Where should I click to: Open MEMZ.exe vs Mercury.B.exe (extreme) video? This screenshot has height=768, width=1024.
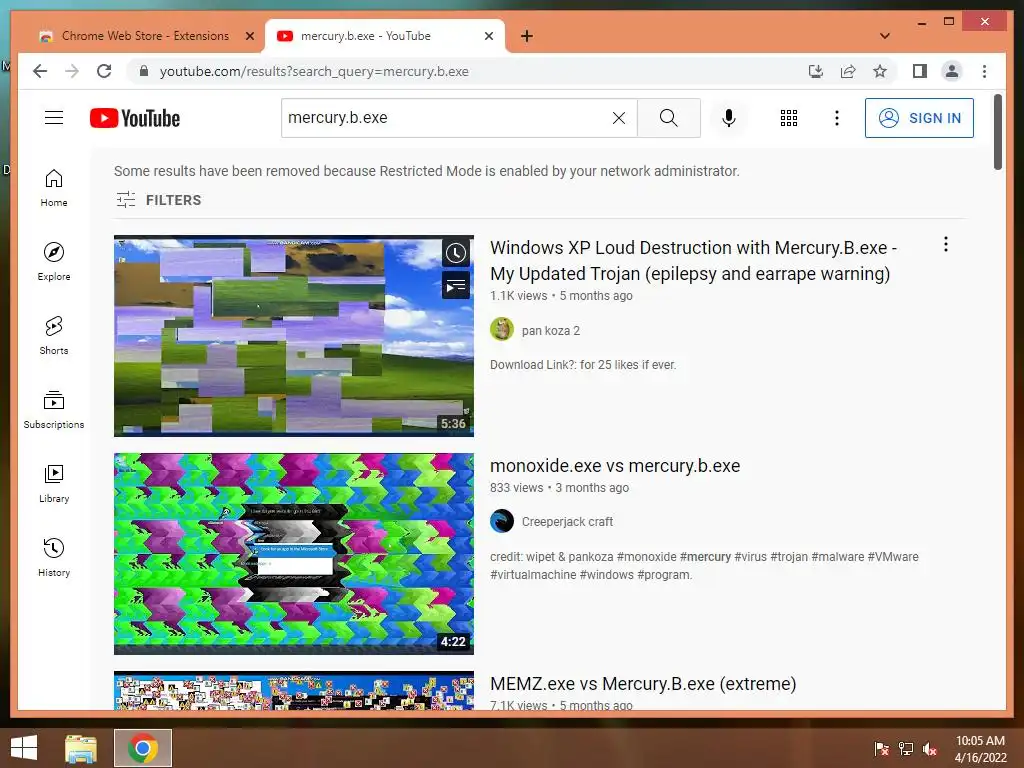(x=643, y=684)
